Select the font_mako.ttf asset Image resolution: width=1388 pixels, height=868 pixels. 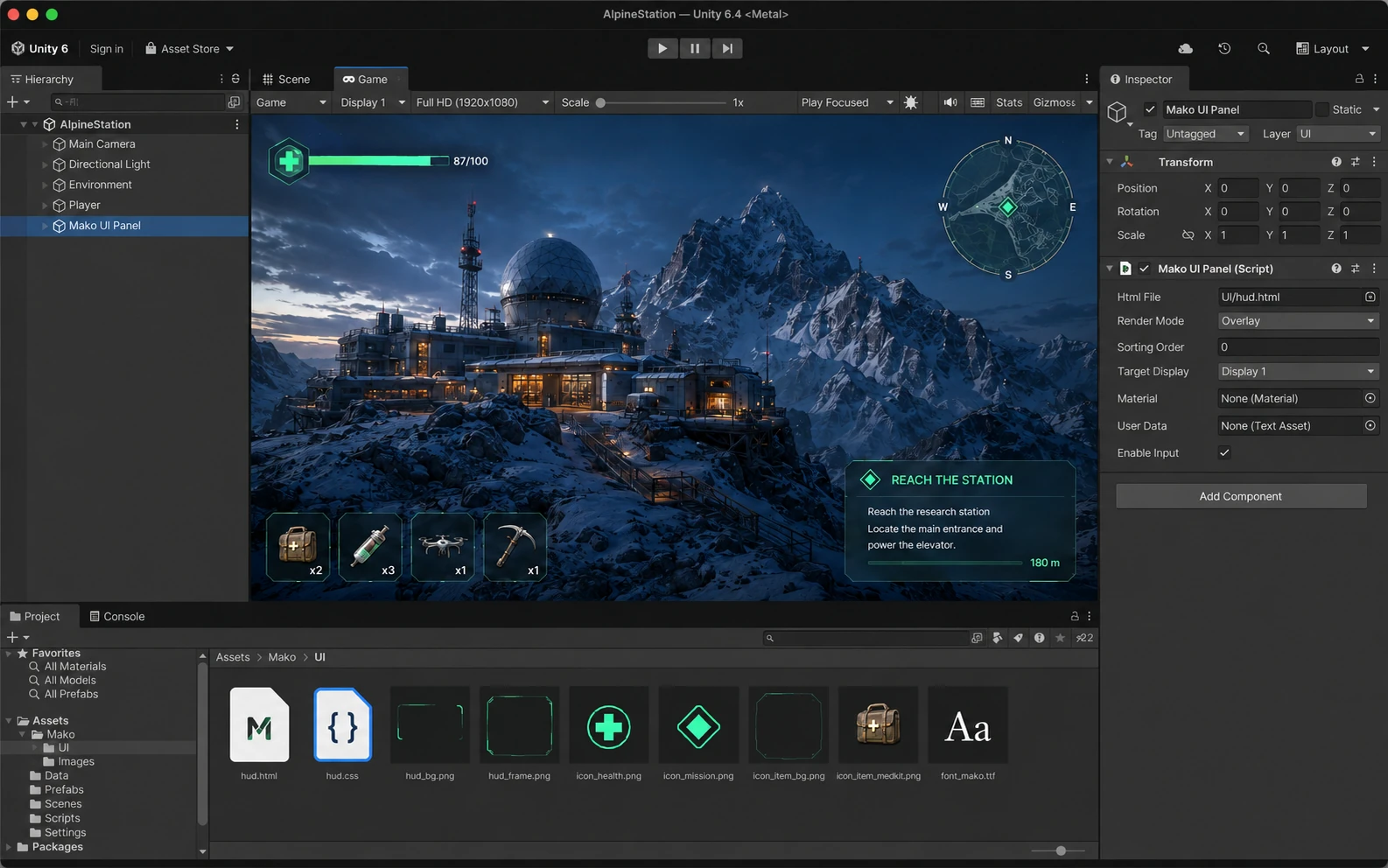968,733
